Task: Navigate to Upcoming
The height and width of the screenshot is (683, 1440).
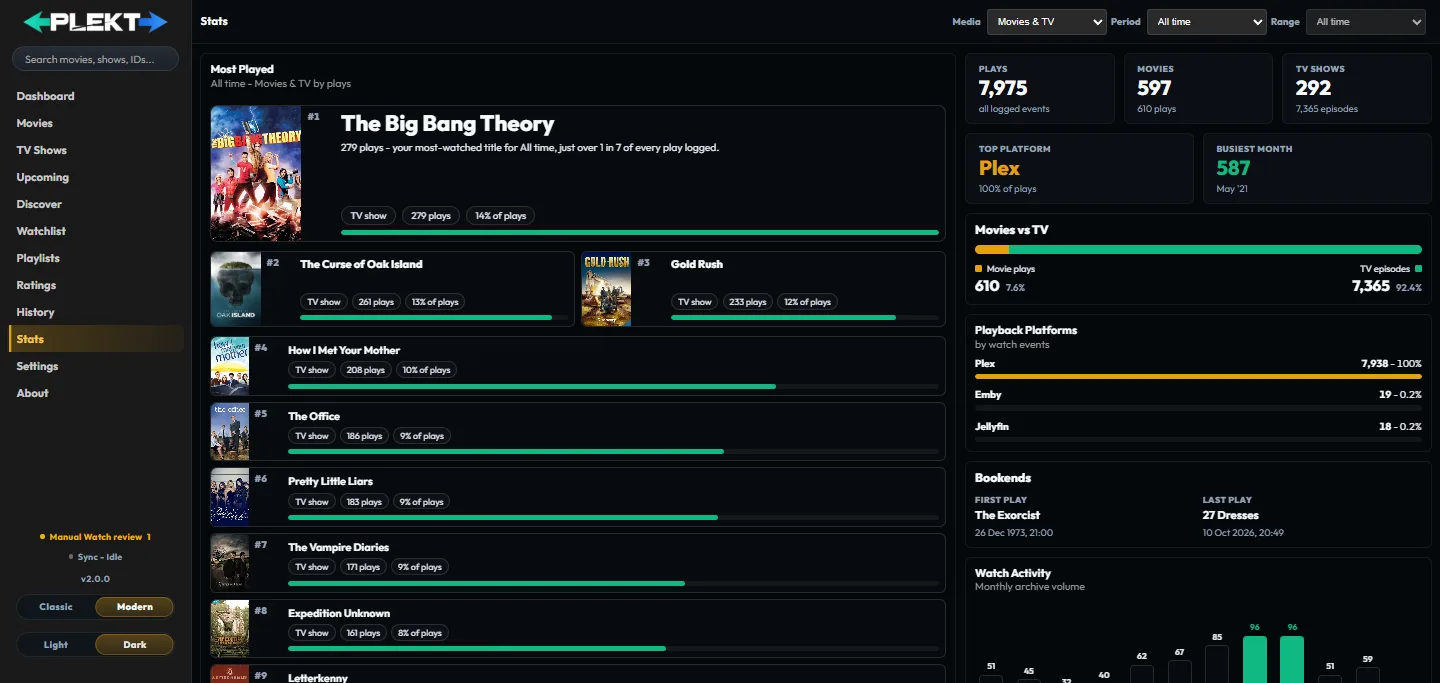Action: [96, 177]
